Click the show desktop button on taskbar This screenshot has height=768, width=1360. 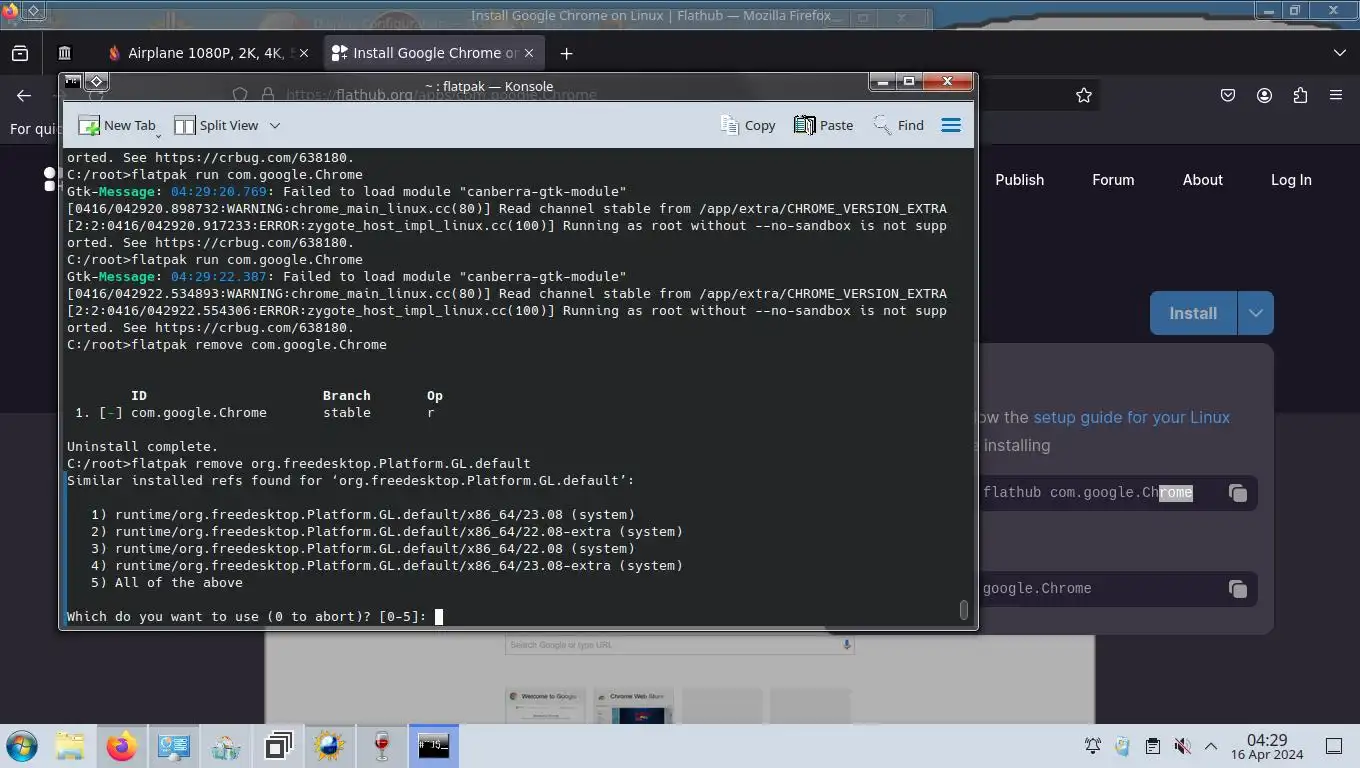1334,746
